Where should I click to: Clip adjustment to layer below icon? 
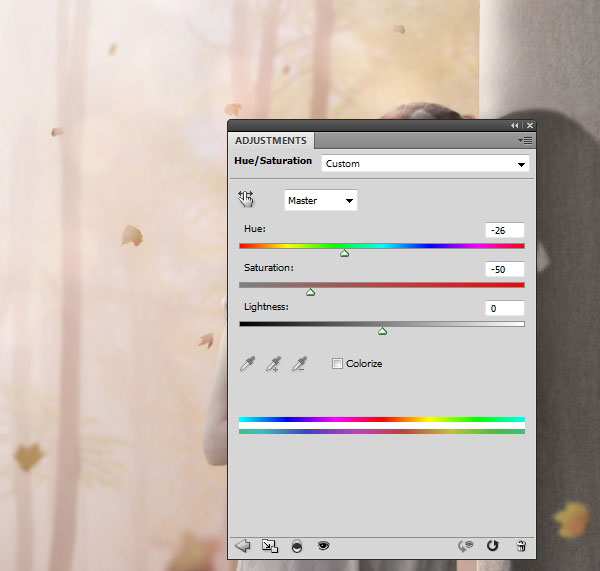(x=297, y=546)
